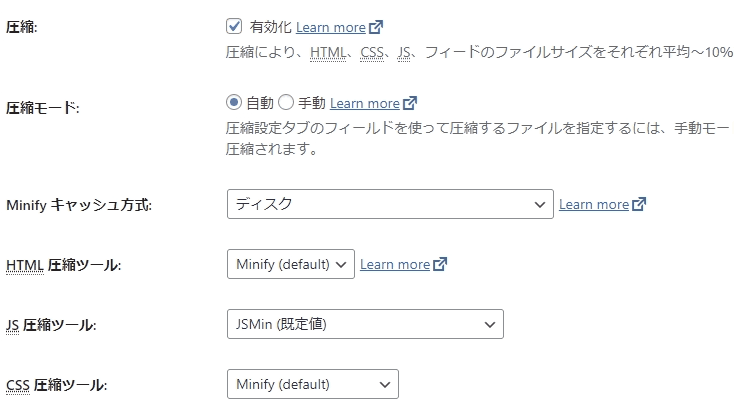
Task: Open the Minify キャッシュ方式 ディスク dropdown
Action: coord(390,204)
